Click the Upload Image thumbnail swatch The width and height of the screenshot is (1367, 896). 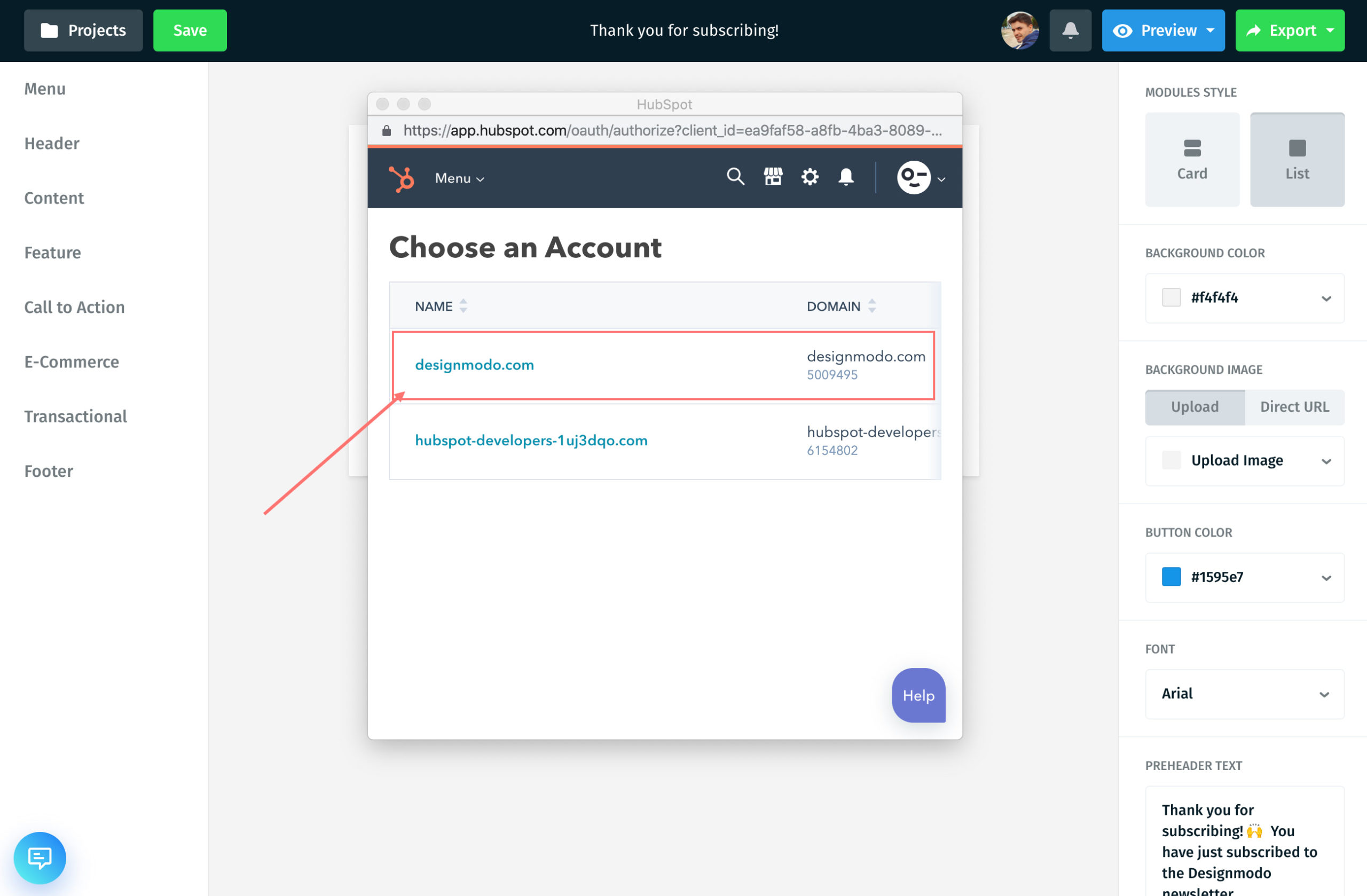[x=1171, y=460]
